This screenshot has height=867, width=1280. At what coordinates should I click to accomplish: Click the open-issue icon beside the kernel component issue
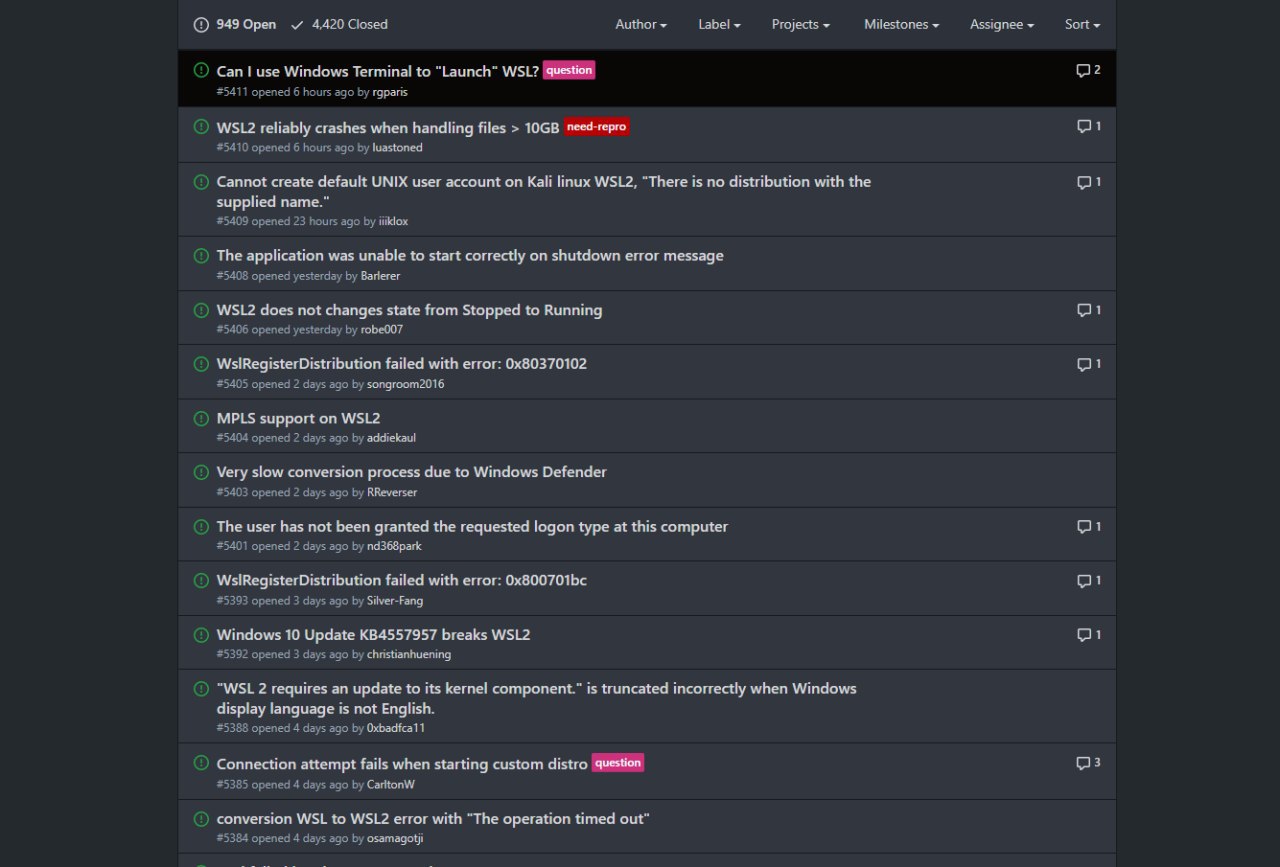click(201, 688)
